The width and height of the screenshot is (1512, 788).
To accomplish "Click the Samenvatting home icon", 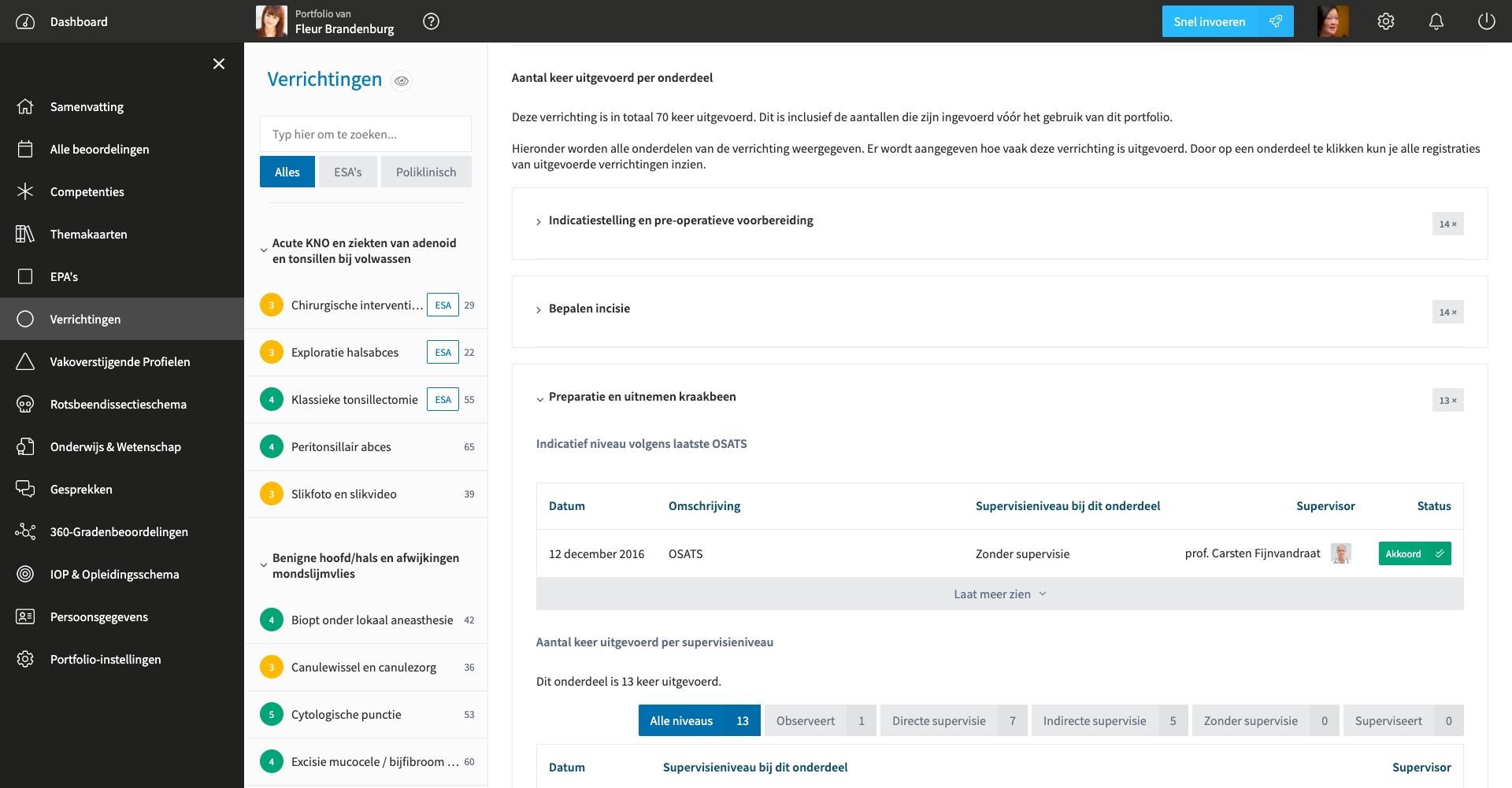I will [x=25, y=106].
